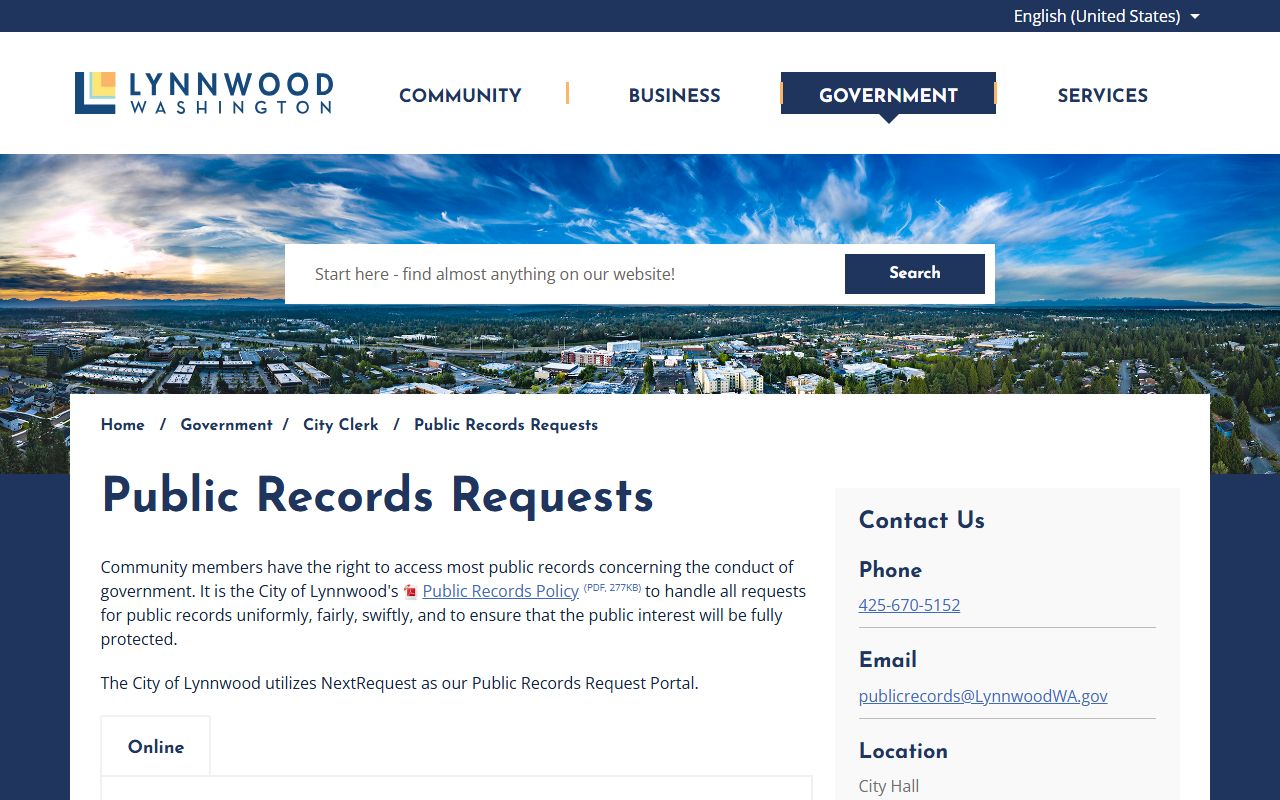Click the Lynnwood Washington logo
1280x800 pixels.
pyautogui.click(x=204, y=93)
